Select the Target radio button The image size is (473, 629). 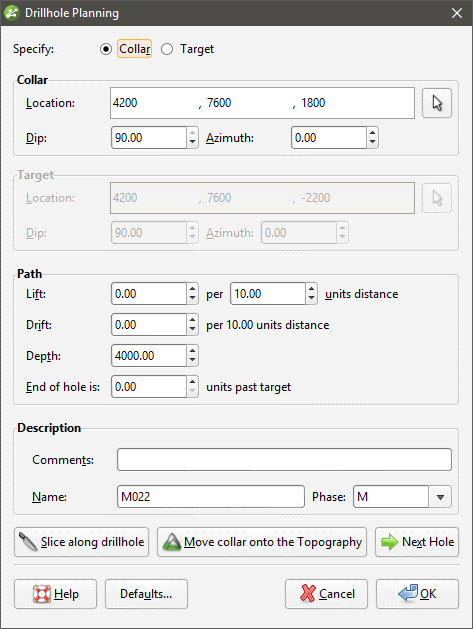click(167, 49)
